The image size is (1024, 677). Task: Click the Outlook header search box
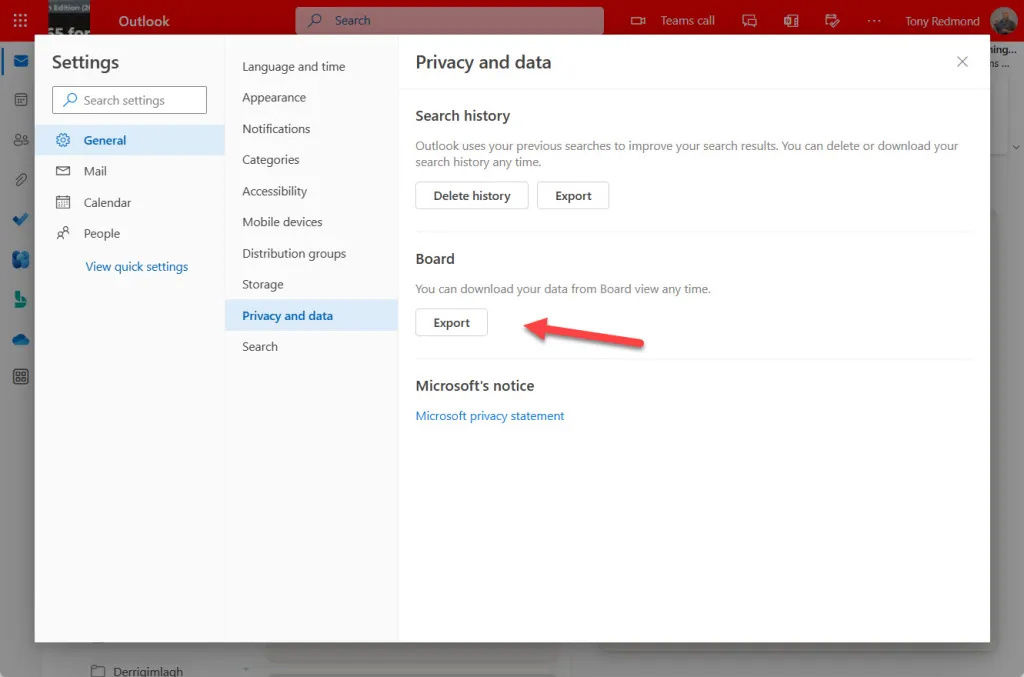click(x=449, y=20)
